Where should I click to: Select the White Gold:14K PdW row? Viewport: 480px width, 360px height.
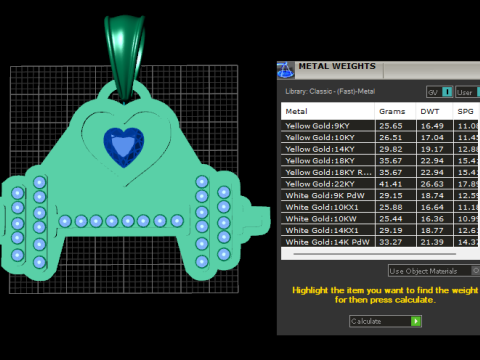point(380,242)
